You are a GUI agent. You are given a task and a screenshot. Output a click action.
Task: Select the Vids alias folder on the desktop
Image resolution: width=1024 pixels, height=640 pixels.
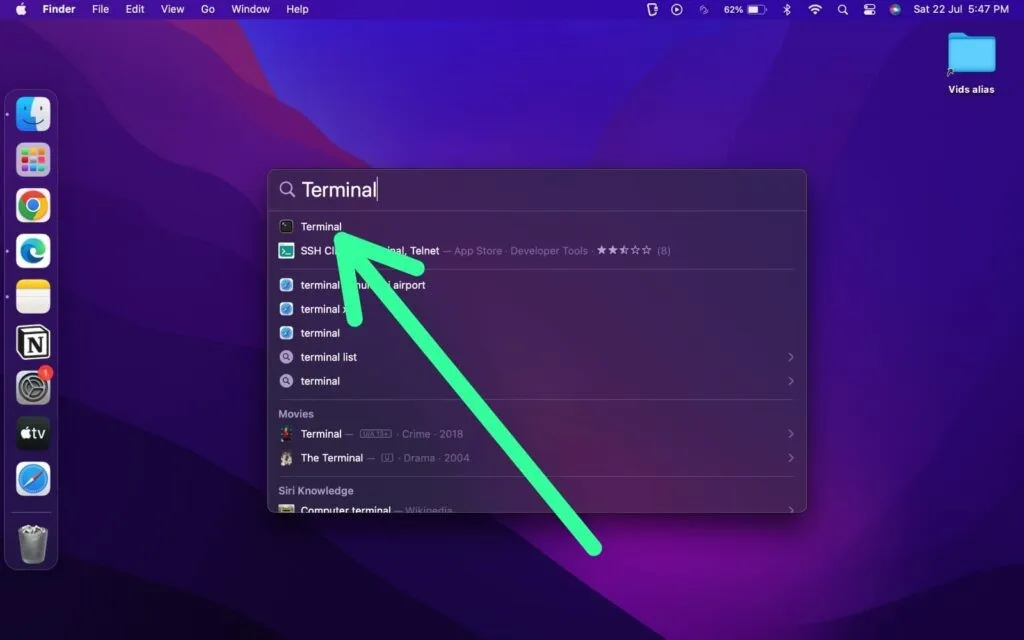pos(971,63)
